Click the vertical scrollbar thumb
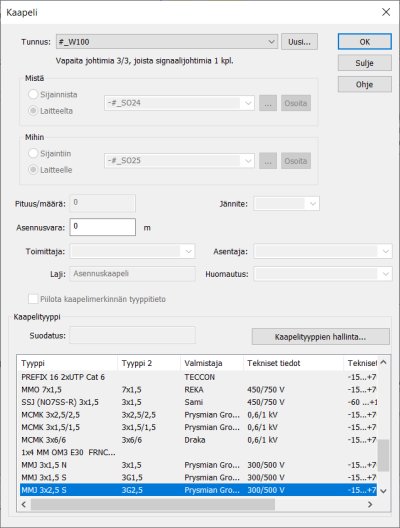The image size is (400, 528). 383,455
